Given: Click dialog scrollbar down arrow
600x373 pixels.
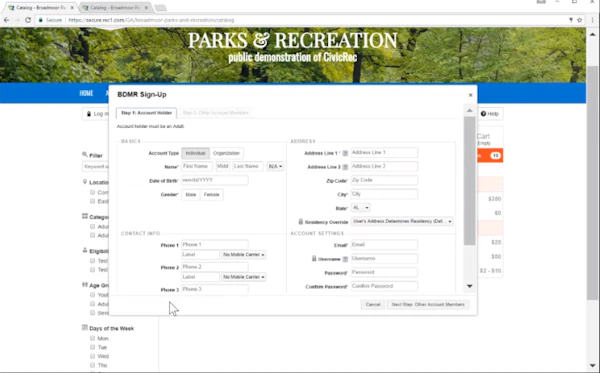Looking at the screenshot, I should (x=470, y=286).
